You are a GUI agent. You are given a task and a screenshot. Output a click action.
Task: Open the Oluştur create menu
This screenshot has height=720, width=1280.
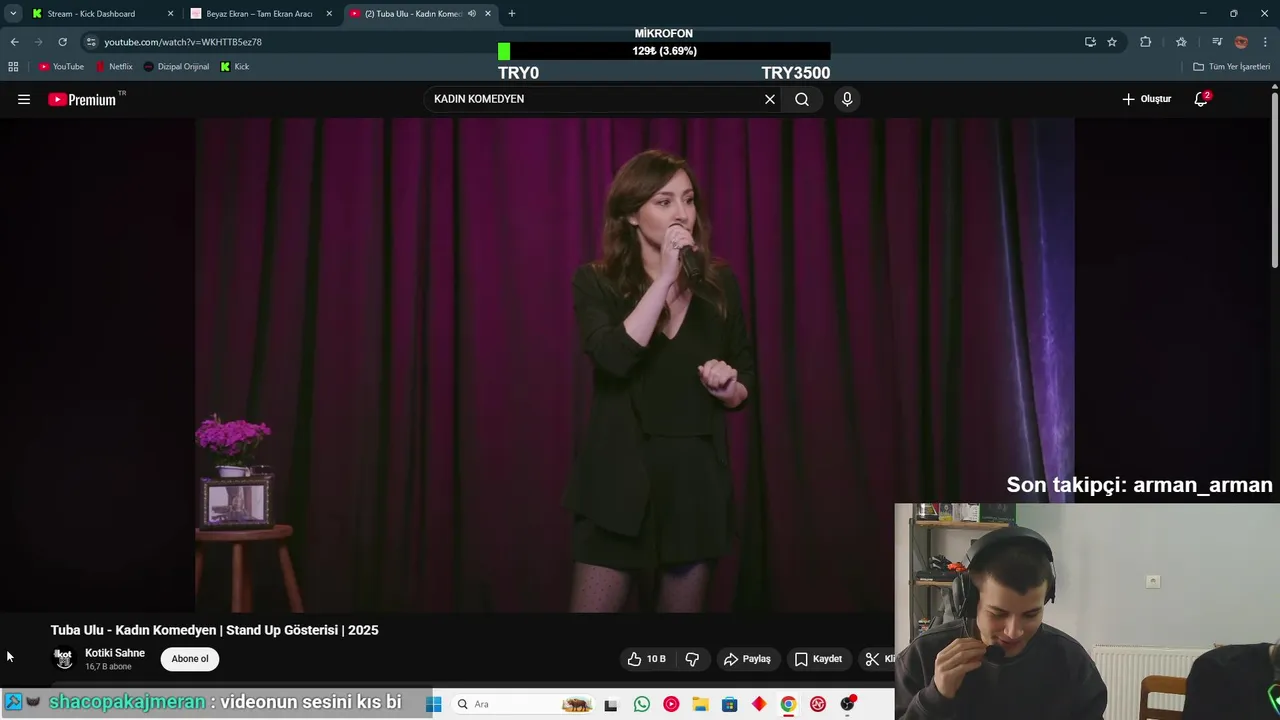click(1146, 99)
